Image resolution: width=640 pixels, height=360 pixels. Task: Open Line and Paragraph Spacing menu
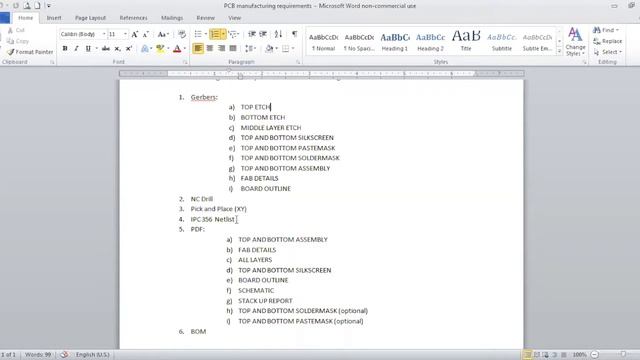click(x=250, y=49)
